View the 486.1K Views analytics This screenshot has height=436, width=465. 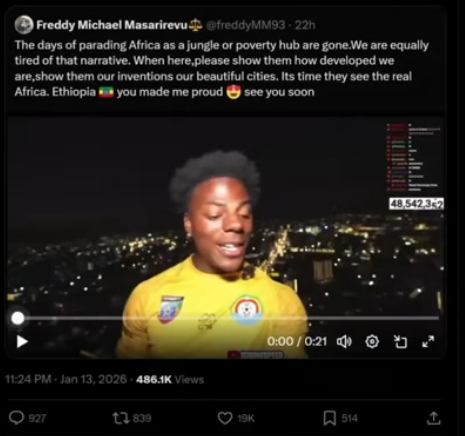[170, 379]
